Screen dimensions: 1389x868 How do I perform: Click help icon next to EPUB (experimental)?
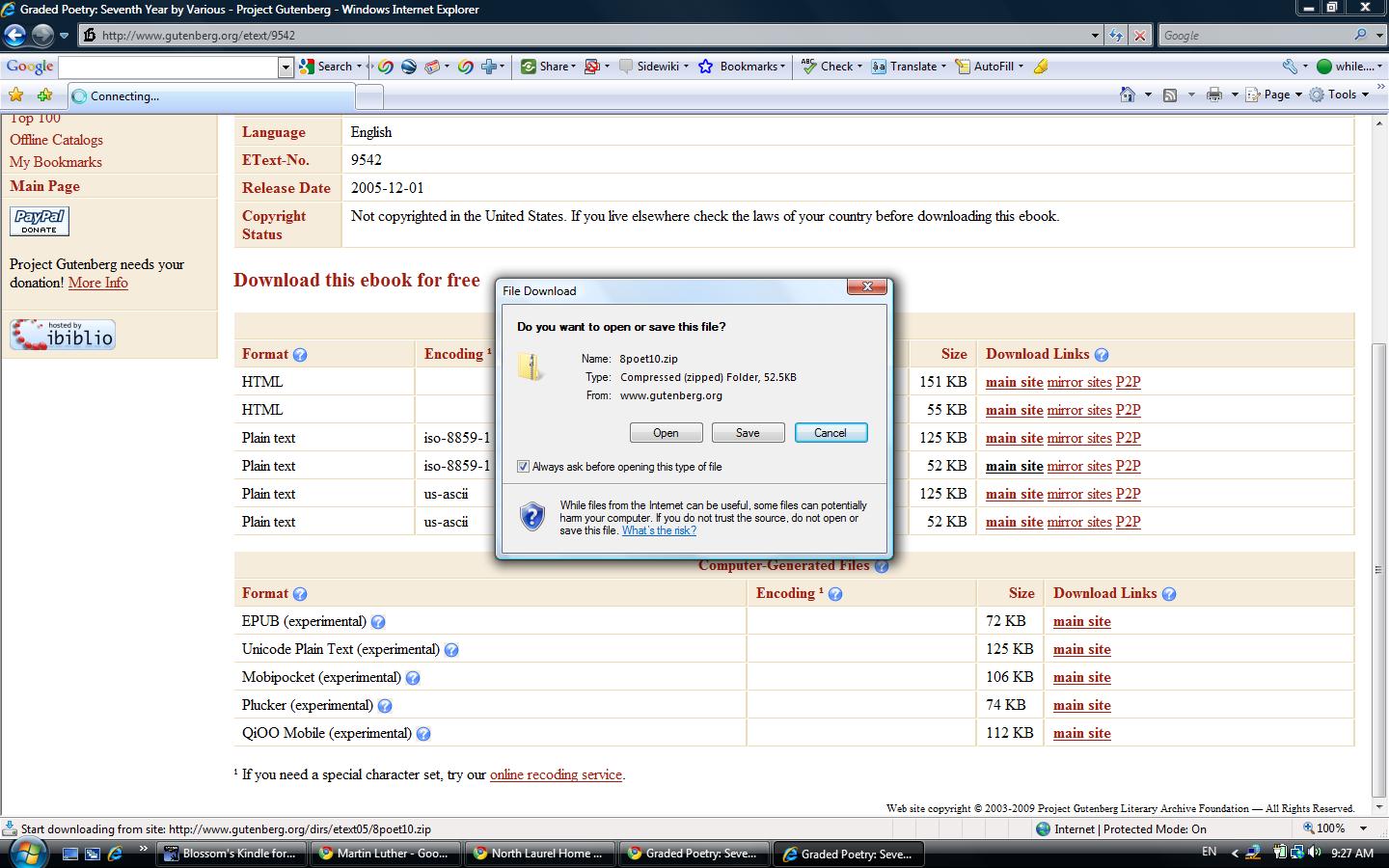(x=378, y=622)
